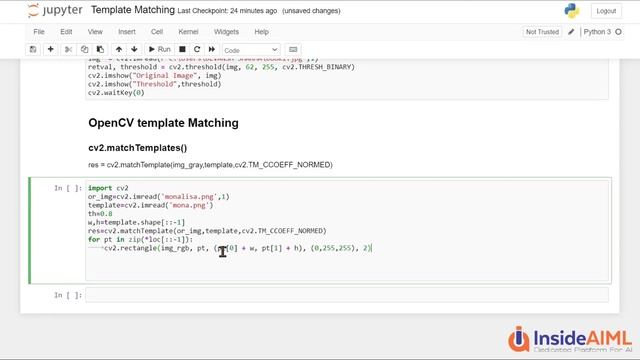The width and height of the screenshot is (640, 360).
Task: Click the pencil edit mode icon
Action: pos(571,32)
